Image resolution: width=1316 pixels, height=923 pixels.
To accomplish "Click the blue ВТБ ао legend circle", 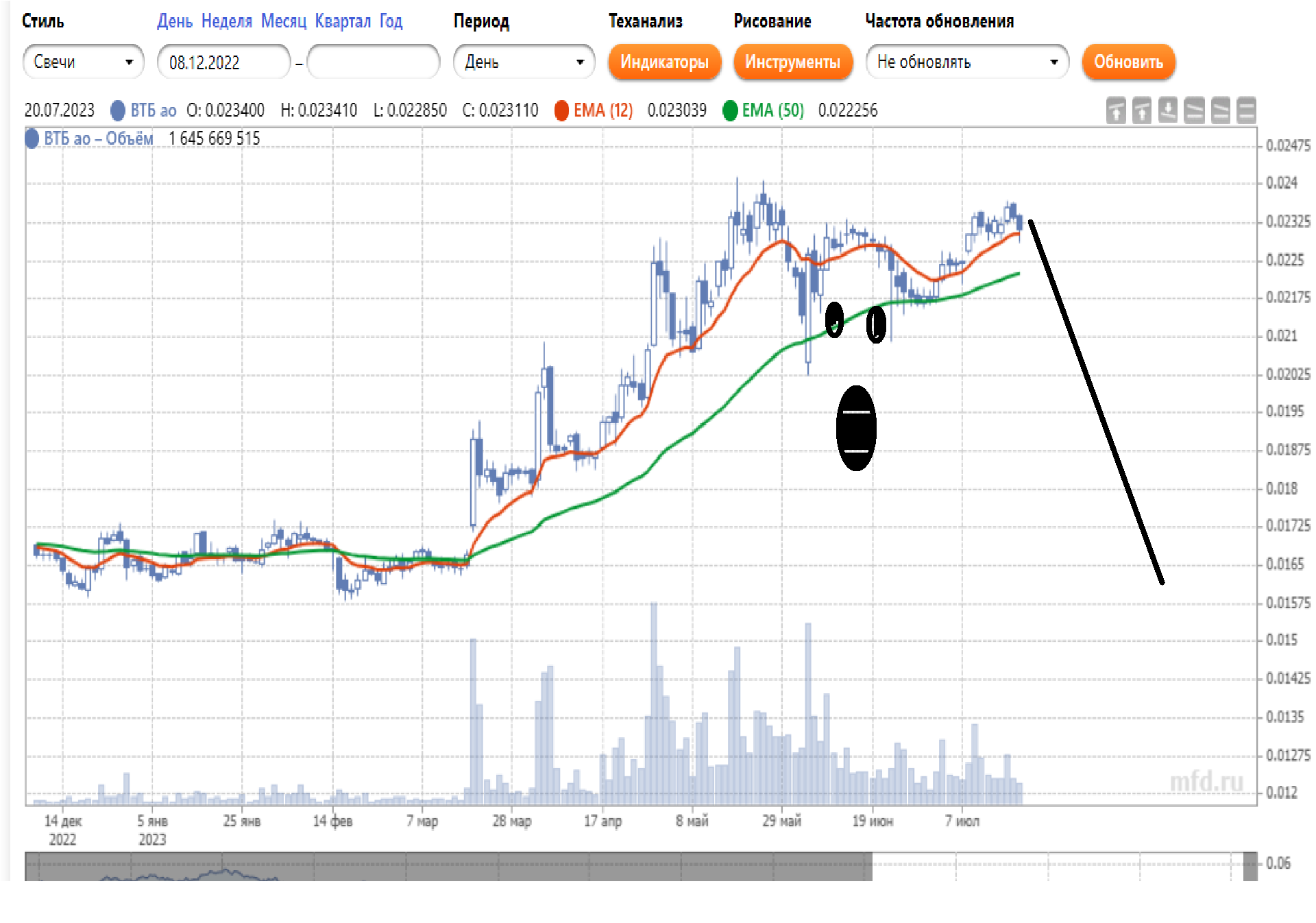I will (118, 110).
